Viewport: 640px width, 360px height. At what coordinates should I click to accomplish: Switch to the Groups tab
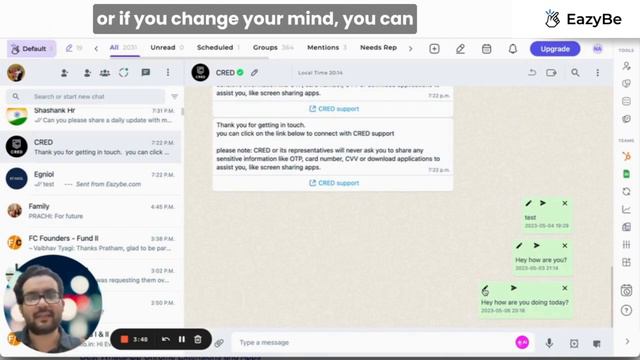273,48
